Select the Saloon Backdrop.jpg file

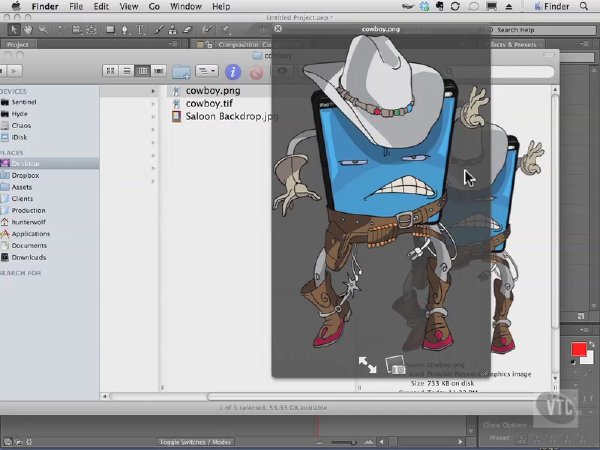coord(231,116)
